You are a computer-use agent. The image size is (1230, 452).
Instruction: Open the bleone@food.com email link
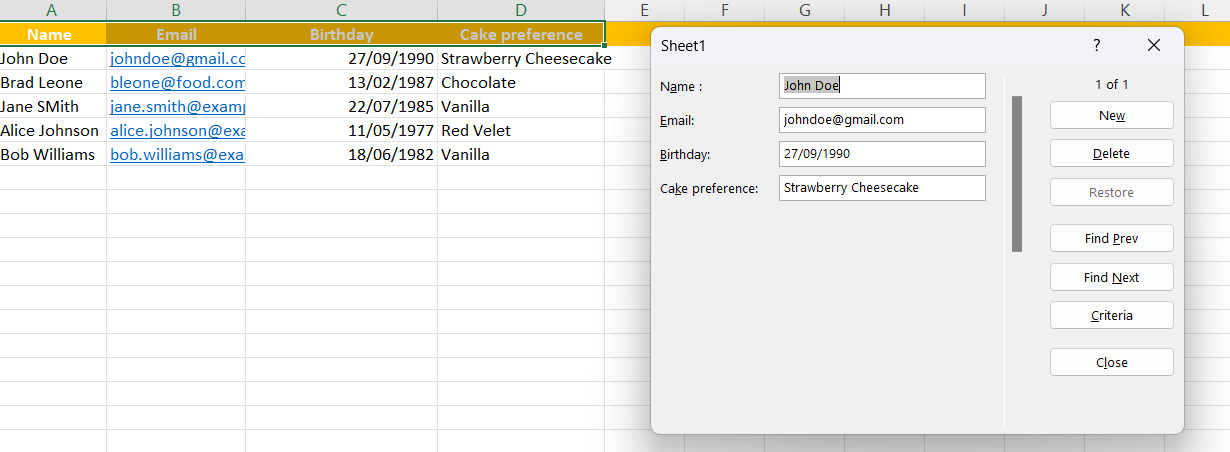click(x=177, y=83)
